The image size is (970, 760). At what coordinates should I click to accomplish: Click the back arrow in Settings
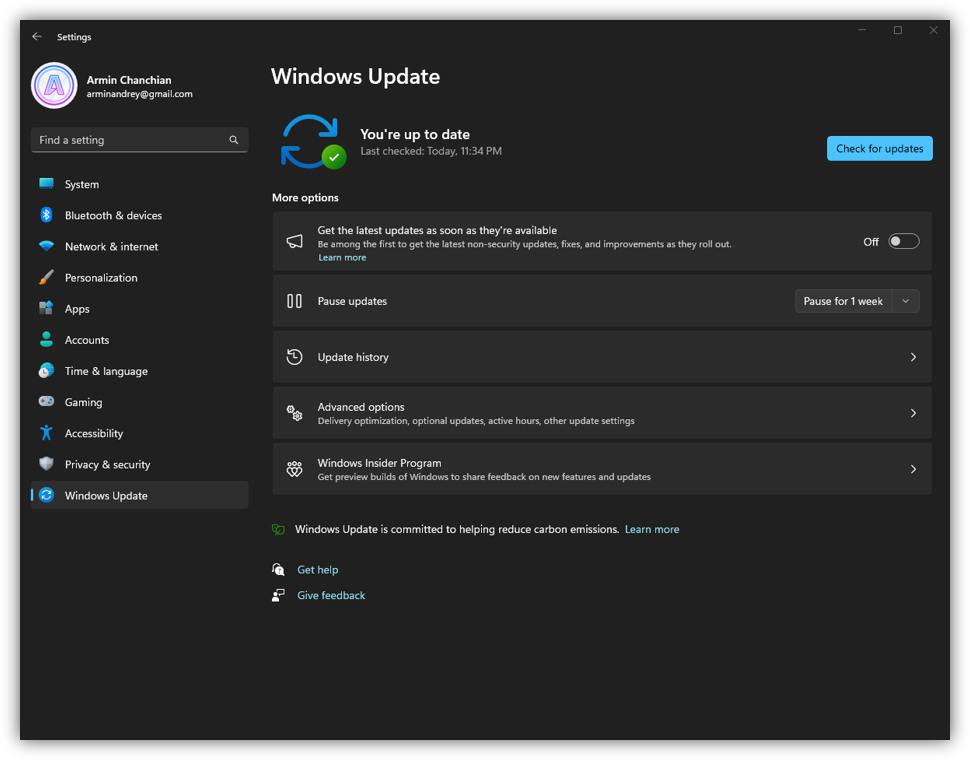coord(37,36)
